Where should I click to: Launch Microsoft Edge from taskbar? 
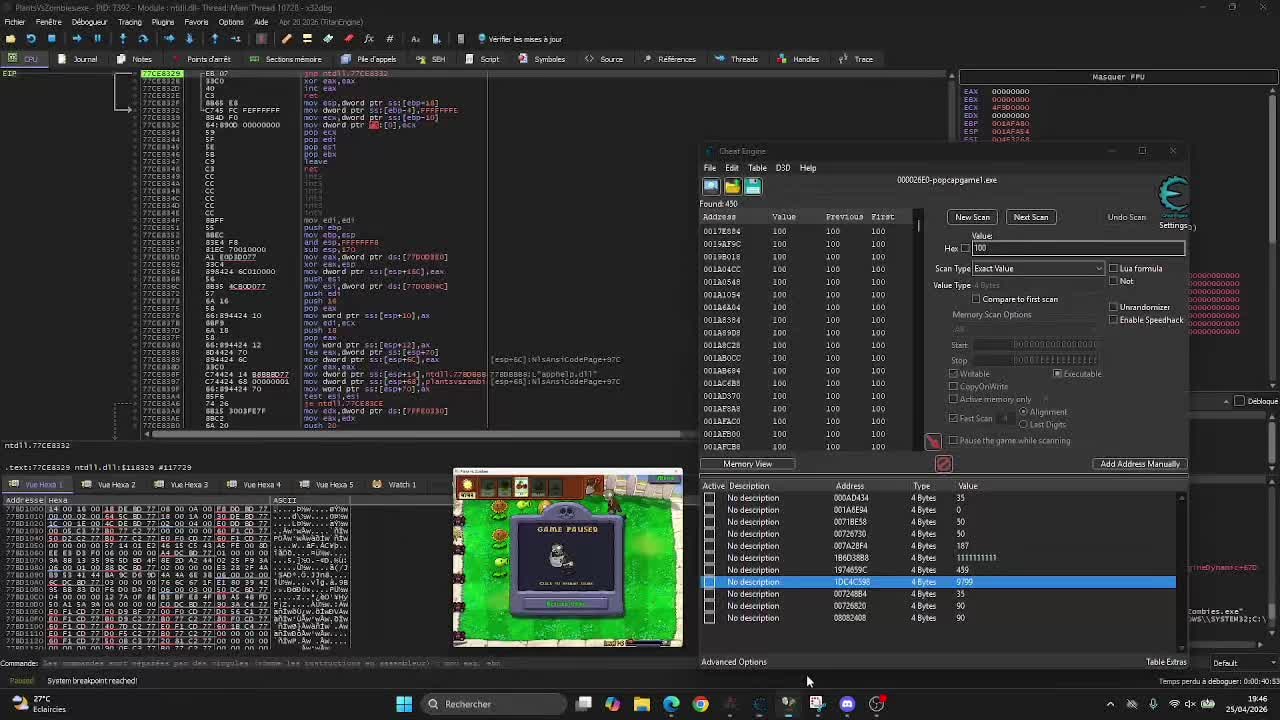[671, 704]
